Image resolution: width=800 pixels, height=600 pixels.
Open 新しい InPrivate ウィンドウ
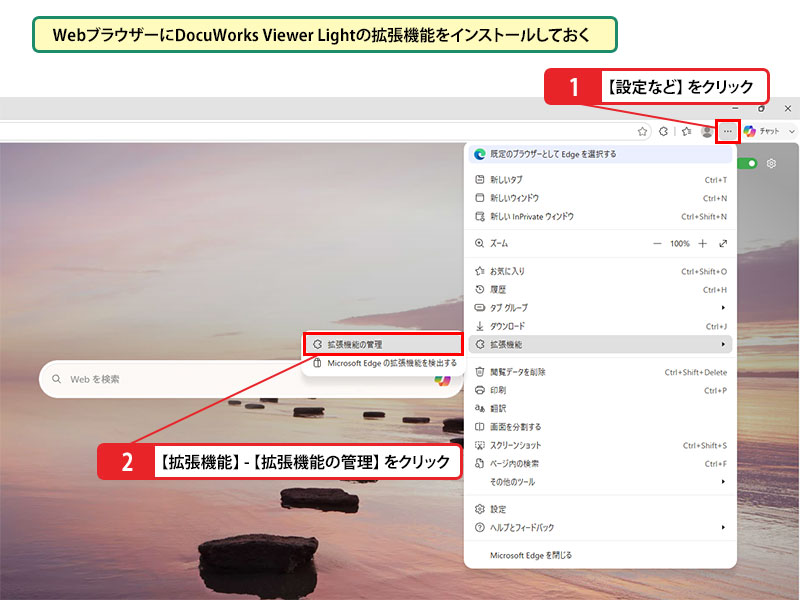pyautogui.click(x=600, y=216)
